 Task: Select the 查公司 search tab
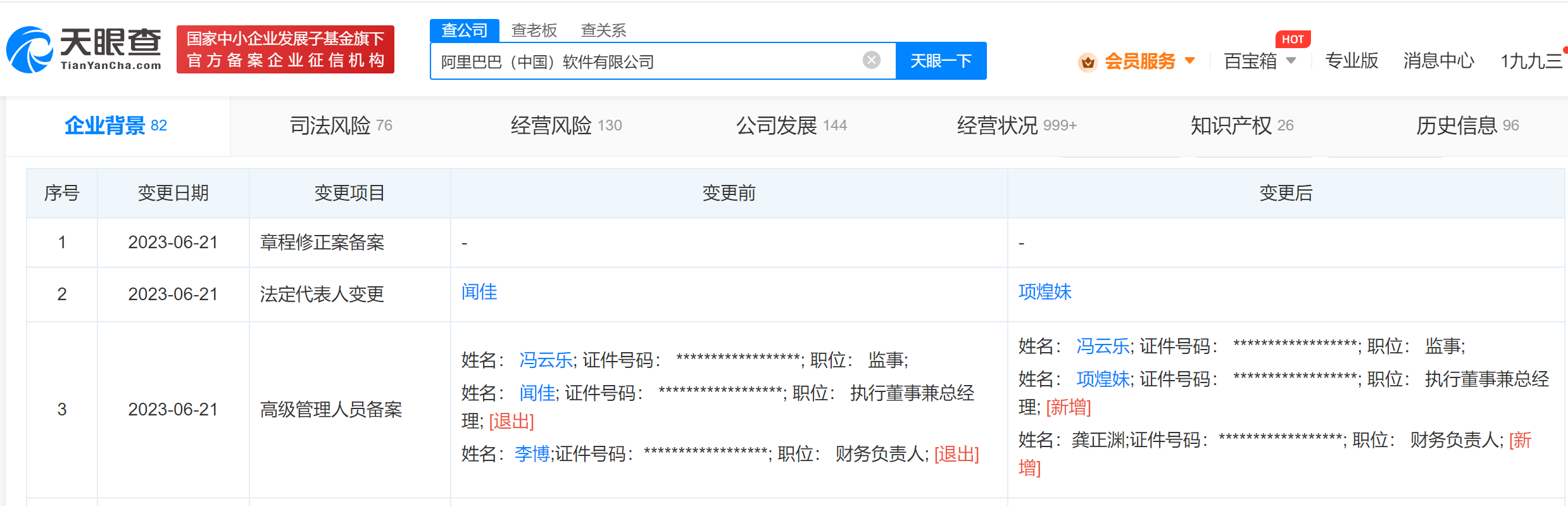(x=465, y=30)
